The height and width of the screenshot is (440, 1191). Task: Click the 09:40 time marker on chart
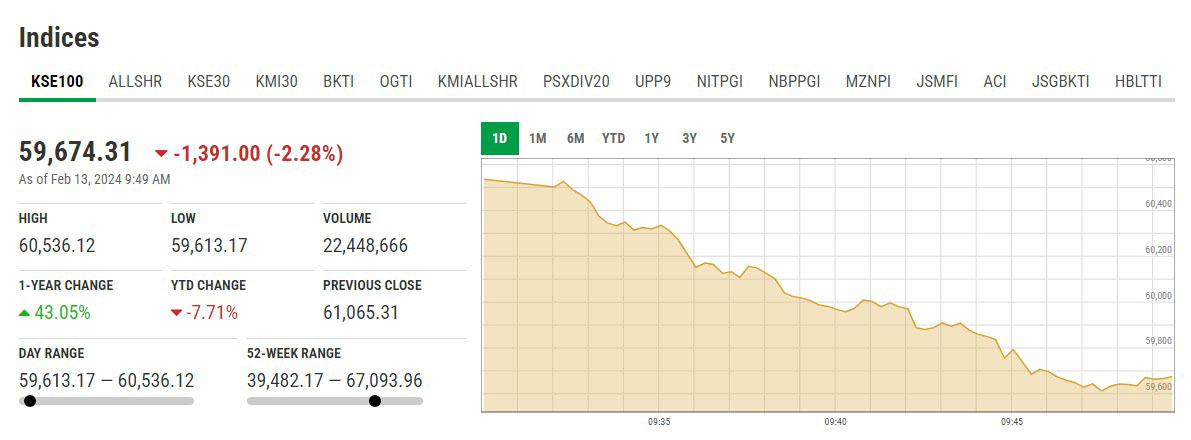tap(836, 422)
